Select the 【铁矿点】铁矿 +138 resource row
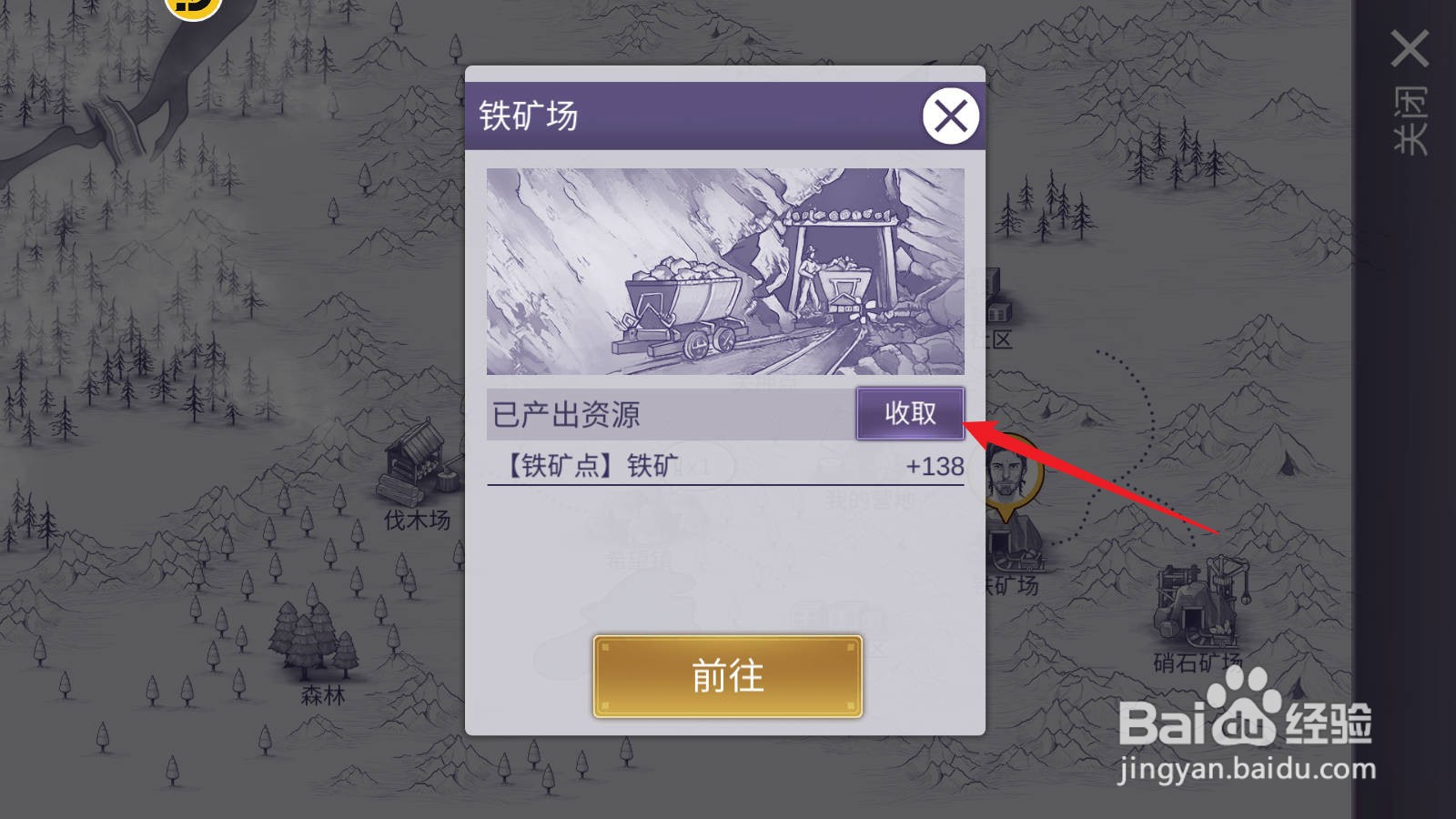The width and height of the screenshot is (1456, 819). pos(725,466)
